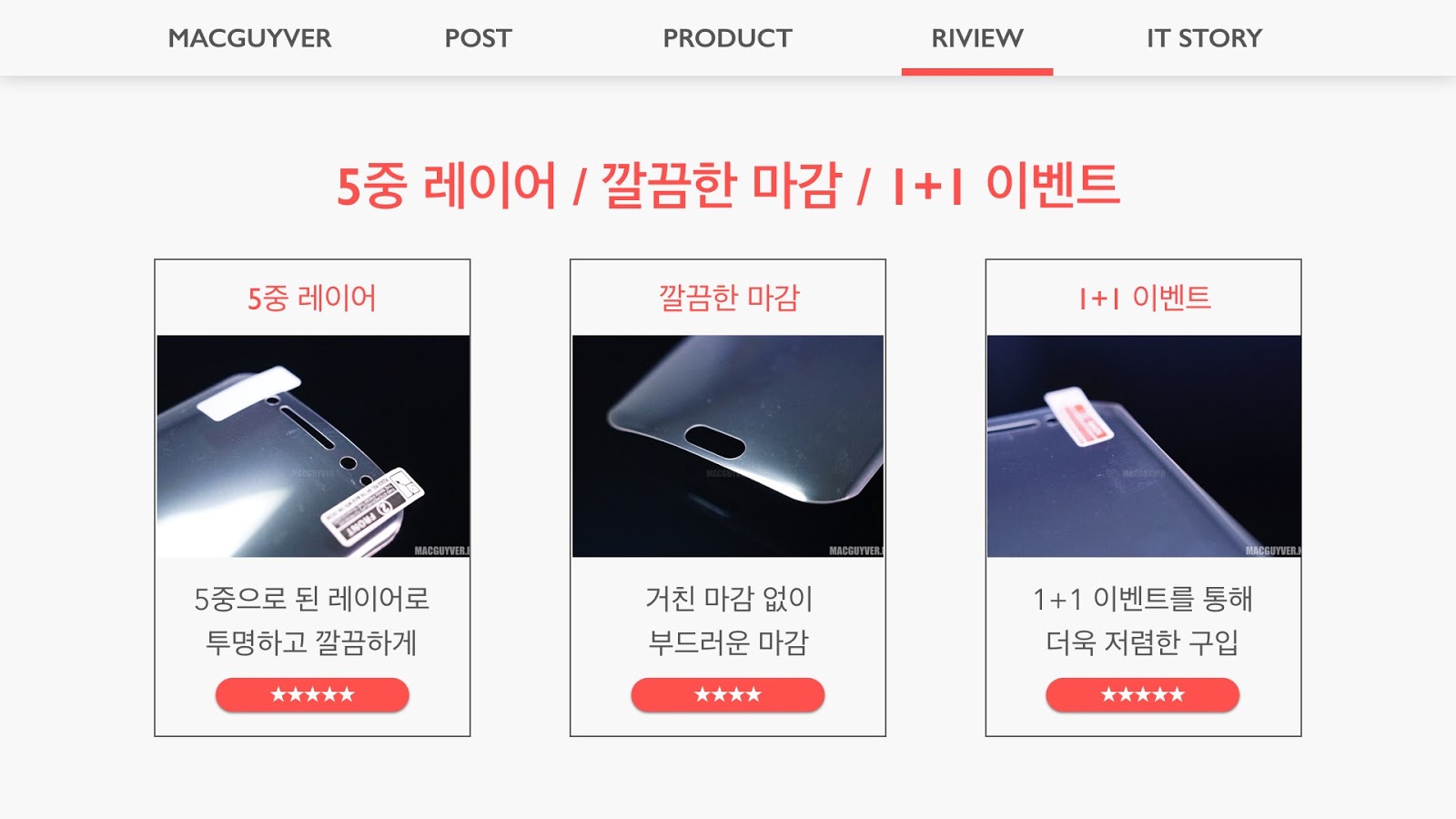1456x819 pixels.
Task: Click the text 1+1 이벤트를 통해 더욱 저렴한 구입
Action: (1143, 621)
